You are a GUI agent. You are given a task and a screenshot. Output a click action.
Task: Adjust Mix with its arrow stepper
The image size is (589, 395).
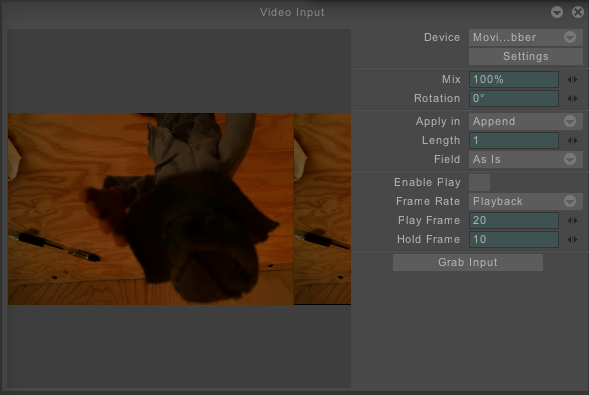pyautogui.click(x=572, y=79)
